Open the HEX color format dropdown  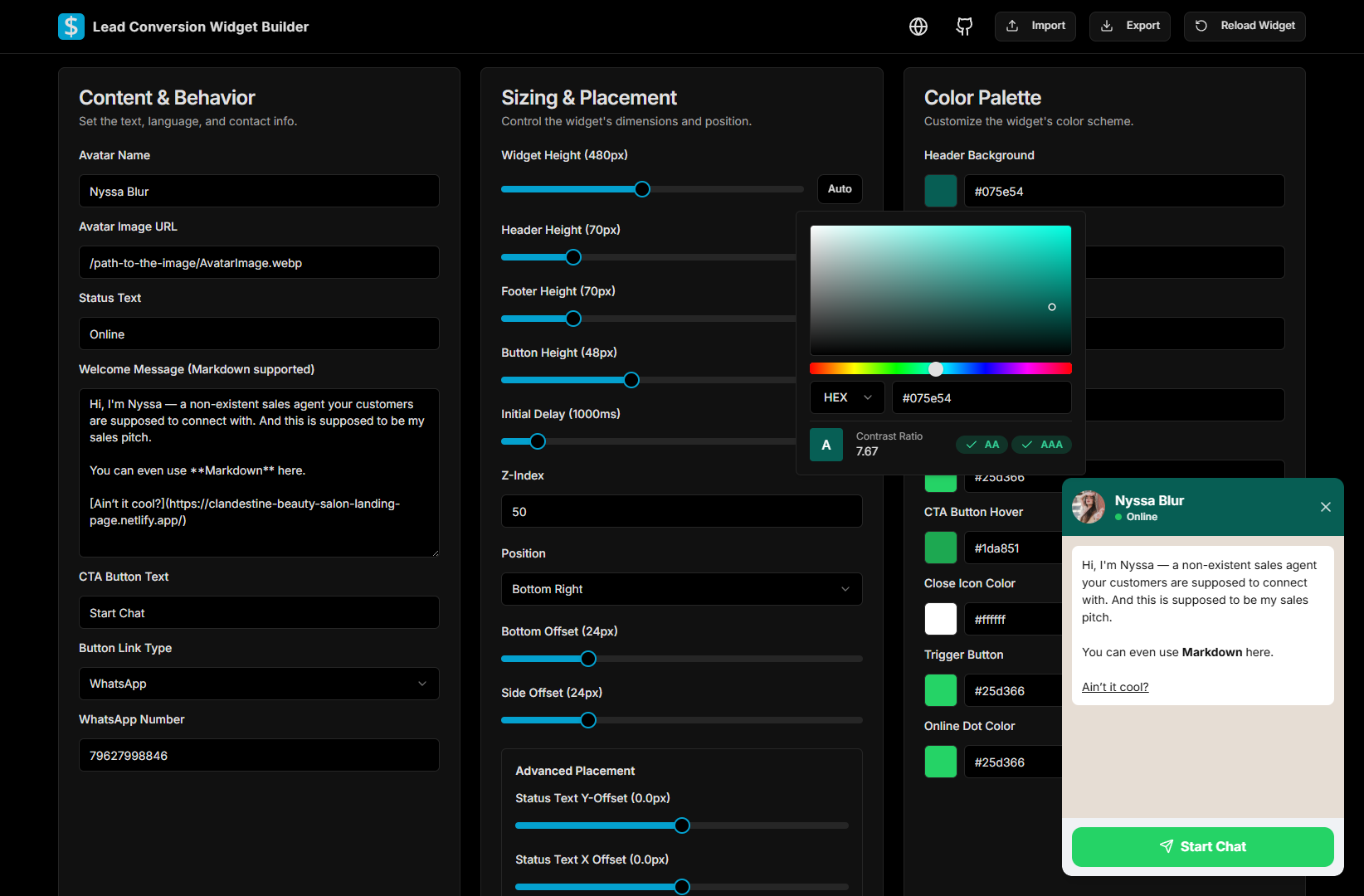[847, 397]
